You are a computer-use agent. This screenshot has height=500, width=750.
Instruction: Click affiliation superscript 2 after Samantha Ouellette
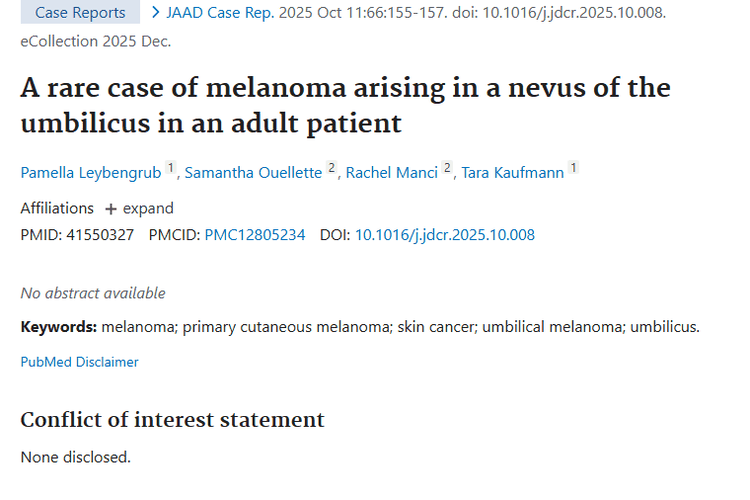[332, 168]
